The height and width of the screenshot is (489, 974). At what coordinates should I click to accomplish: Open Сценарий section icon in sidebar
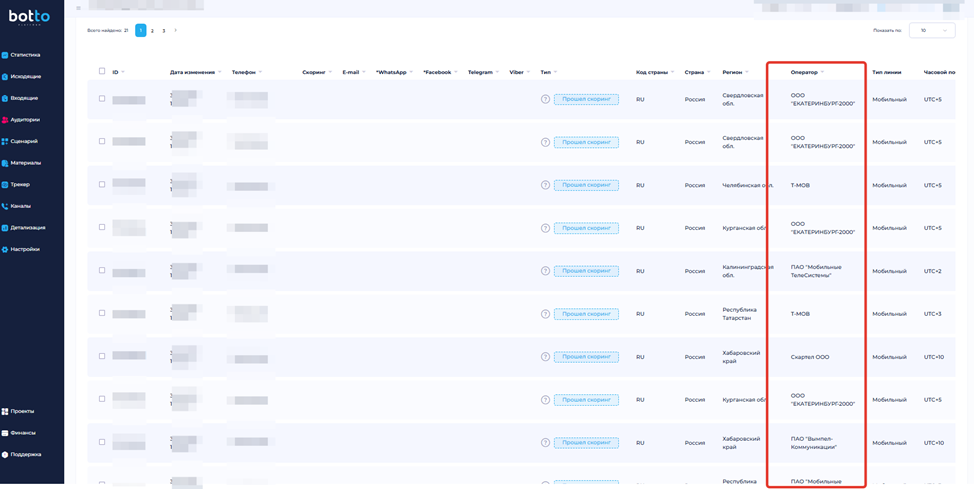pos(5,142)
